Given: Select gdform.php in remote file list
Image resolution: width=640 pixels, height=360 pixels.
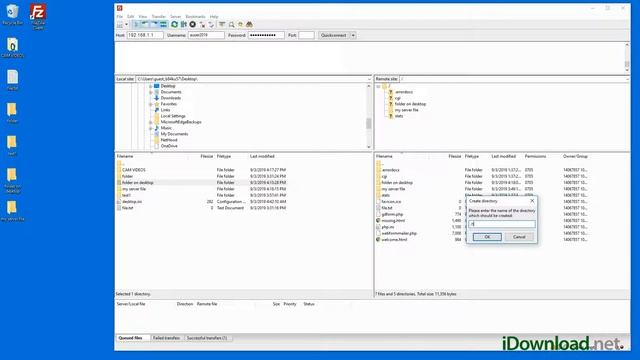Looking at the screenshot, I should coord(392,214).
